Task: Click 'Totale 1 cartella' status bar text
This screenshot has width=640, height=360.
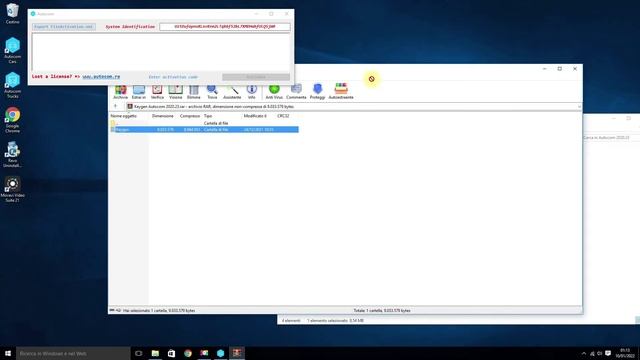Action: coord(382,311)
